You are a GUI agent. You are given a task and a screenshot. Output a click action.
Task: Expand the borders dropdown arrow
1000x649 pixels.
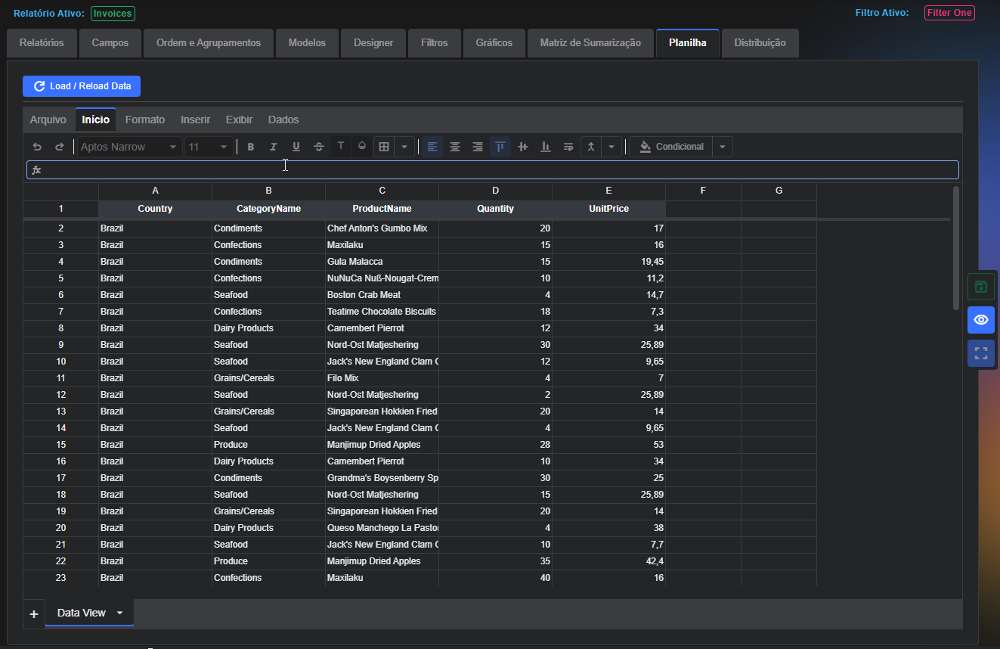[404, 147]
